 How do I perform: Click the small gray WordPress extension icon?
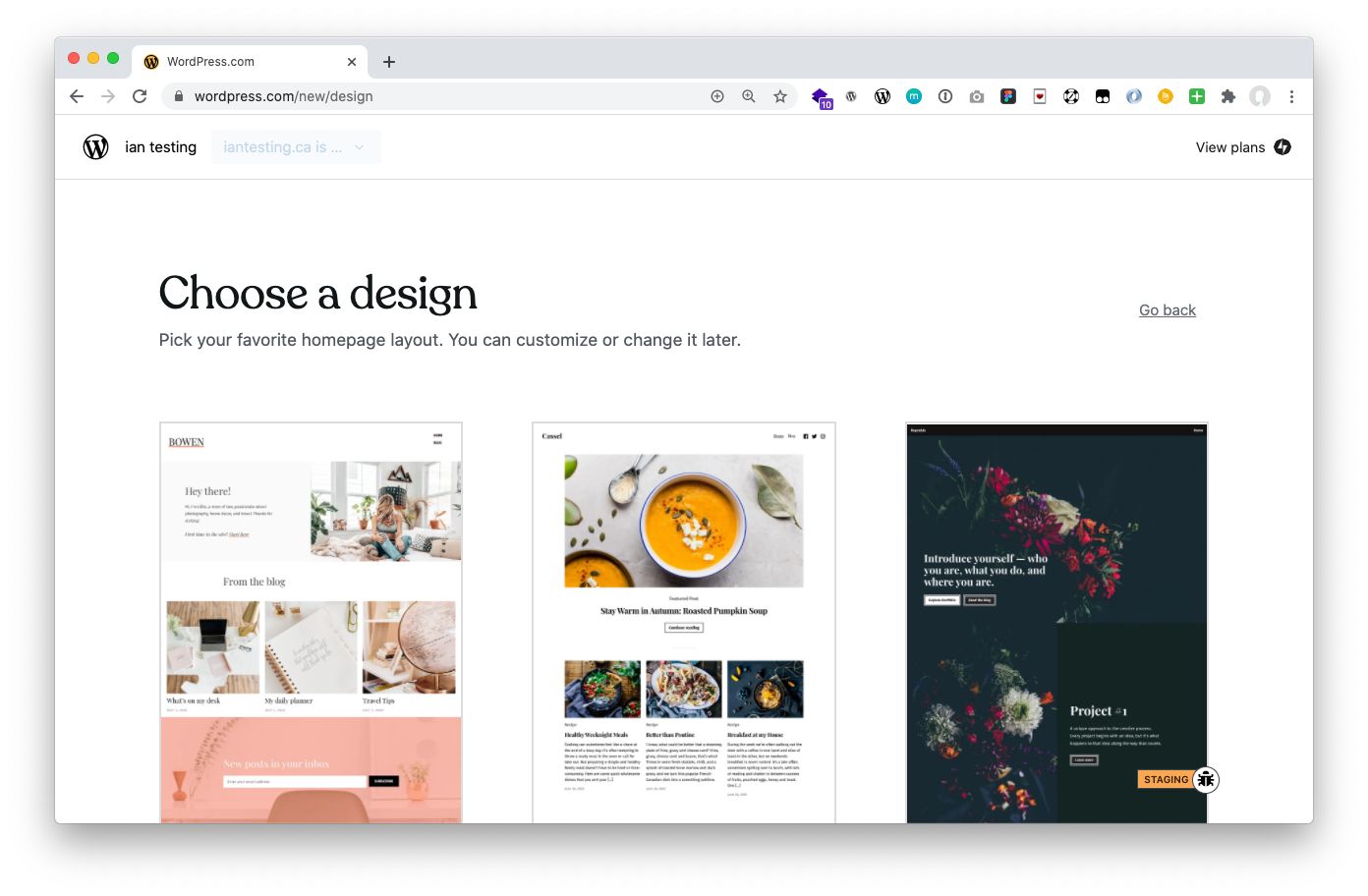(x=851, y=96)
